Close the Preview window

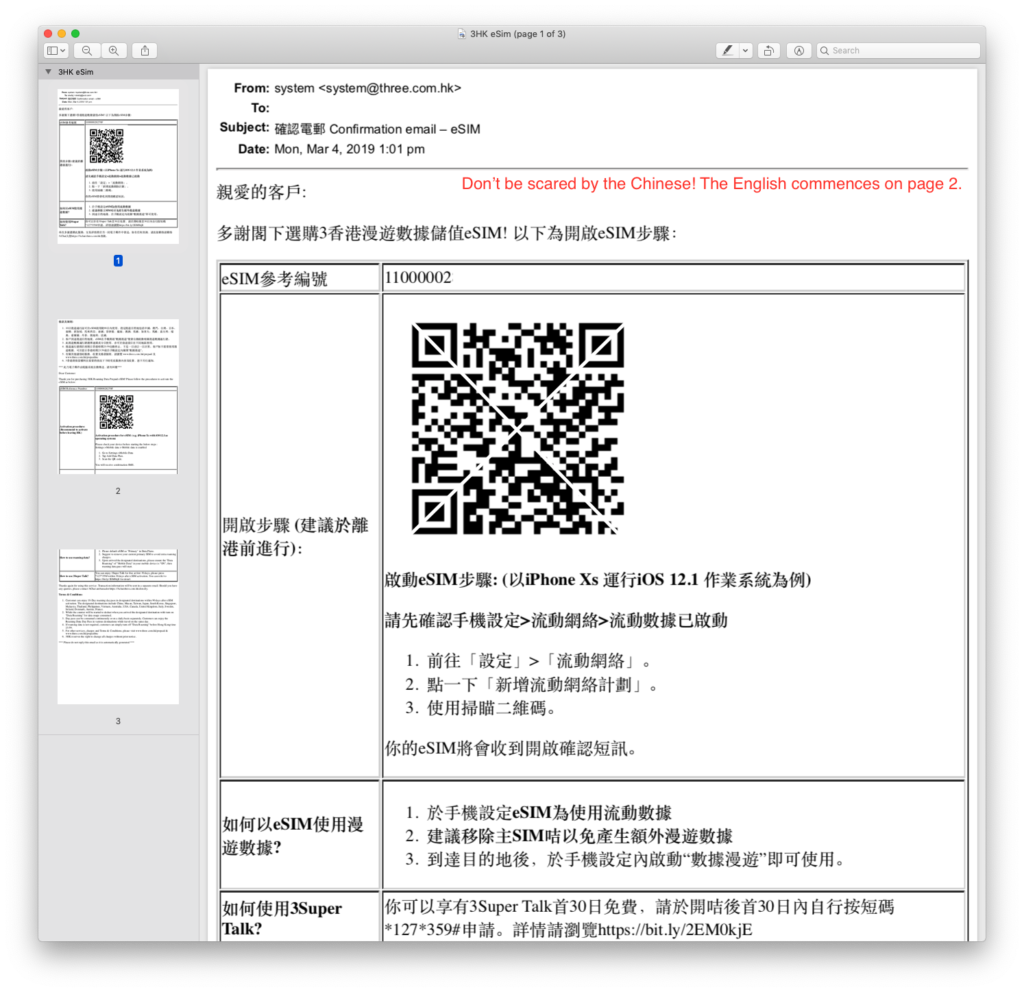[x=48, y=33]
